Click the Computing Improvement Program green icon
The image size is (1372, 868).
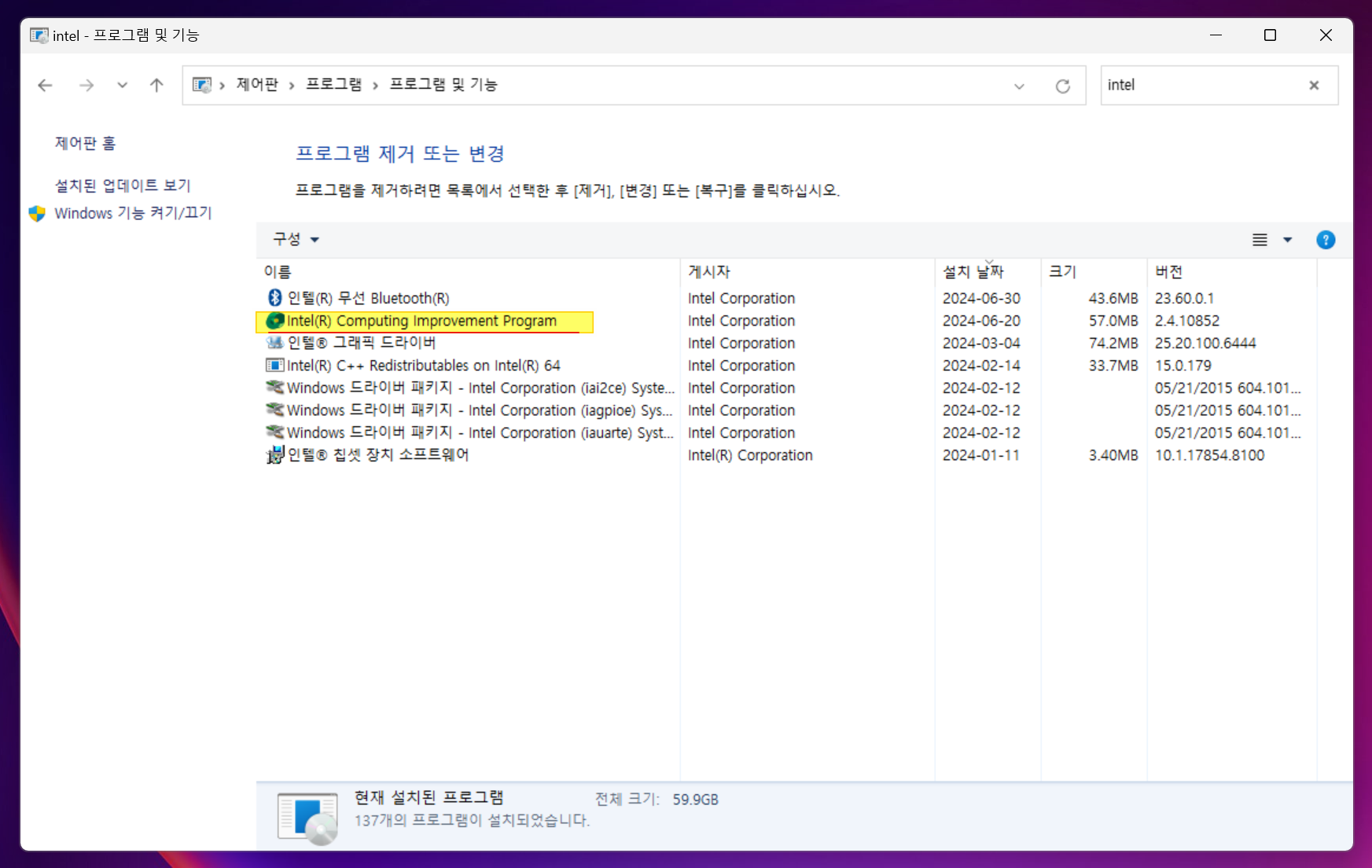tap(274, 321)
